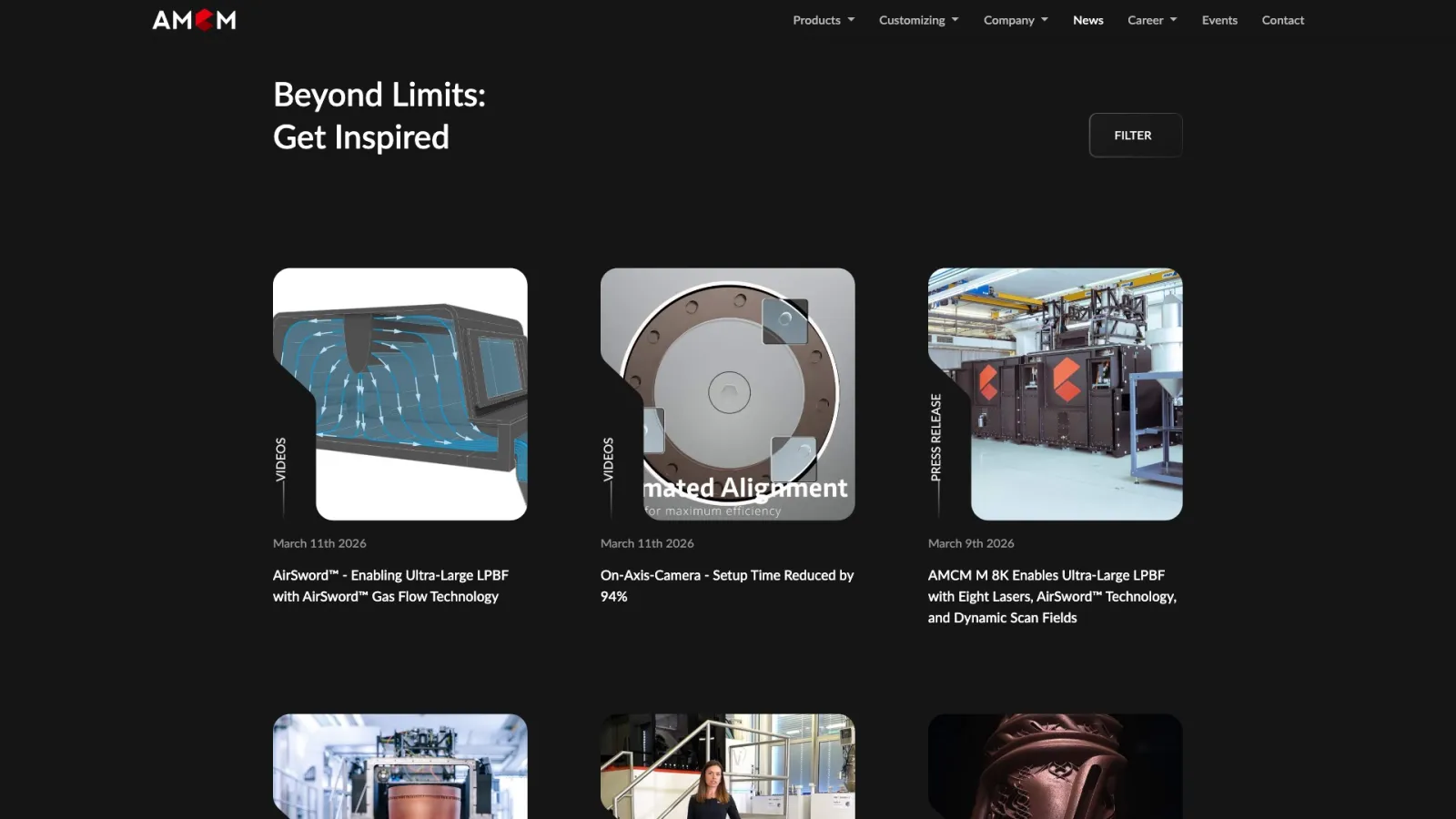Open the Career dropdown caret
1456x819 pixels.
[x=1174, y=20]
